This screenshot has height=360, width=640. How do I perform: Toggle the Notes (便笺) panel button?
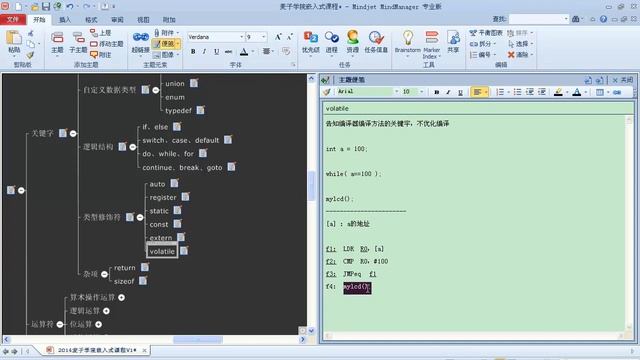click(165, 44)
